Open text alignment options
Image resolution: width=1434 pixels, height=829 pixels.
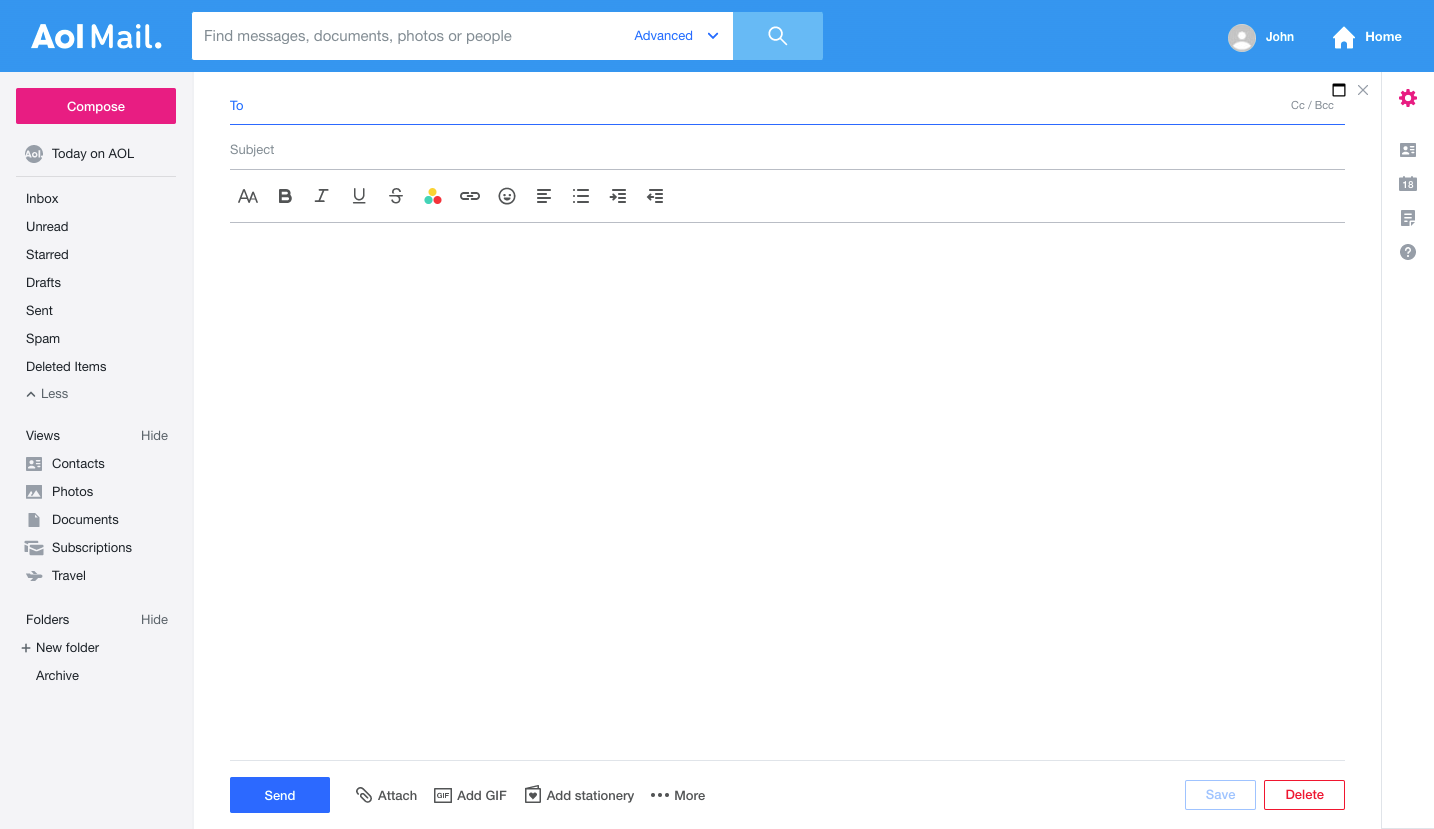tap(544, 197)
